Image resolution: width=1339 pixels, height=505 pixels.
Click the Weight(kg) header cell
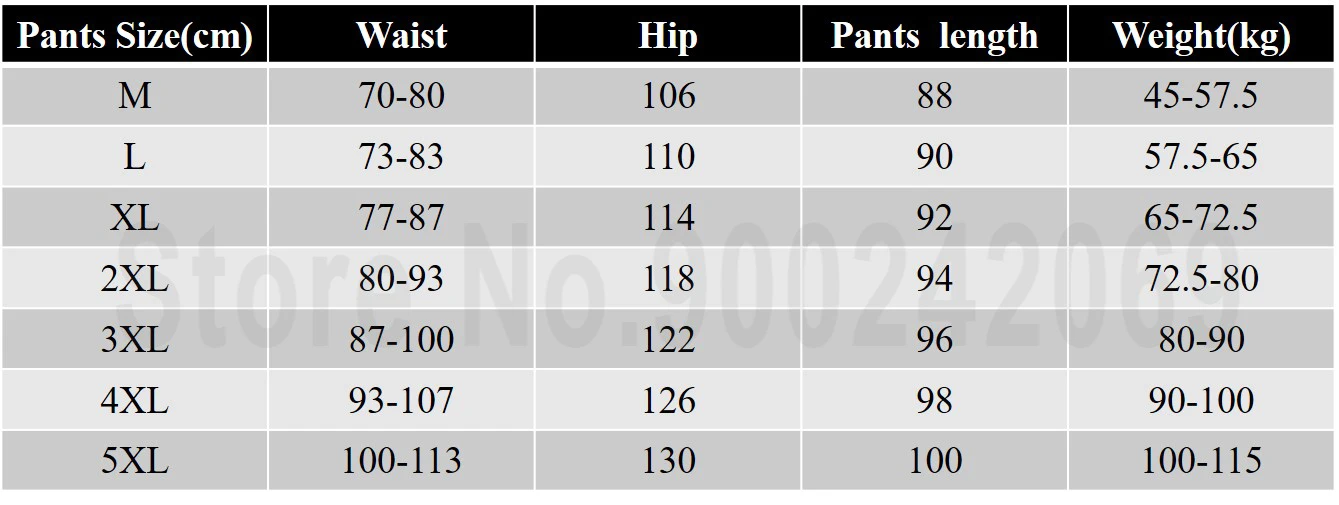click(1201, 36)
